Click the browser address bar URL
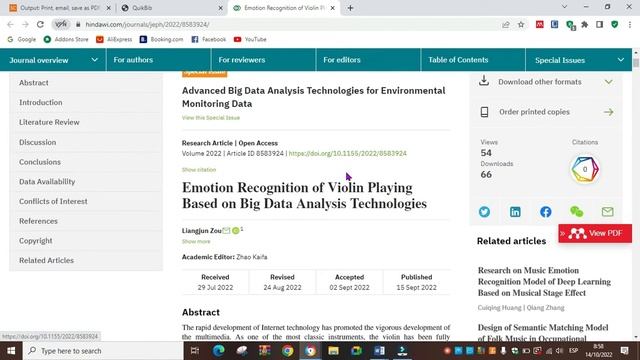640x360 pixels. pos(147,24)
